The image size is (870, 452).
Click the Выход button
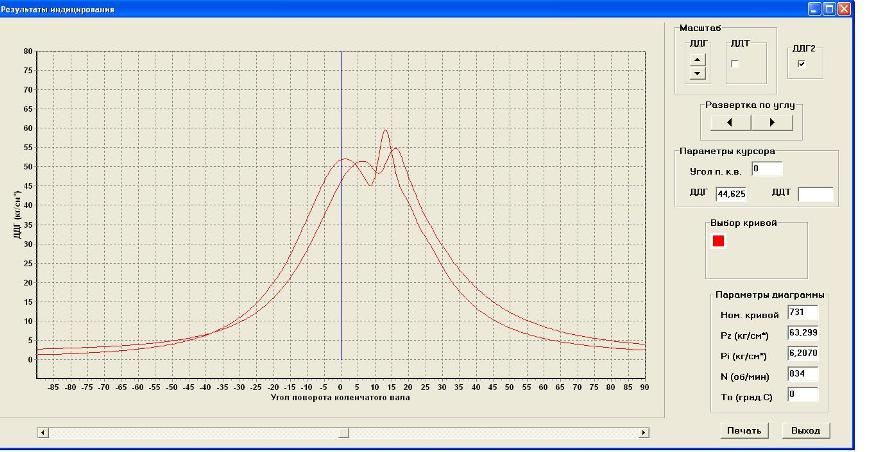click(806, 431)
